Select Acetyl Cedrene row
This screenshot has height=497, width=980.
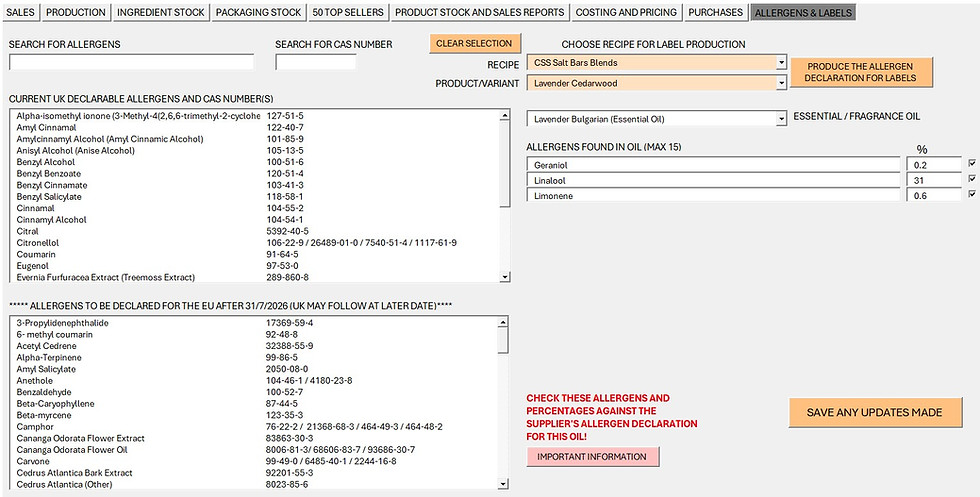(x=254, y=346)
